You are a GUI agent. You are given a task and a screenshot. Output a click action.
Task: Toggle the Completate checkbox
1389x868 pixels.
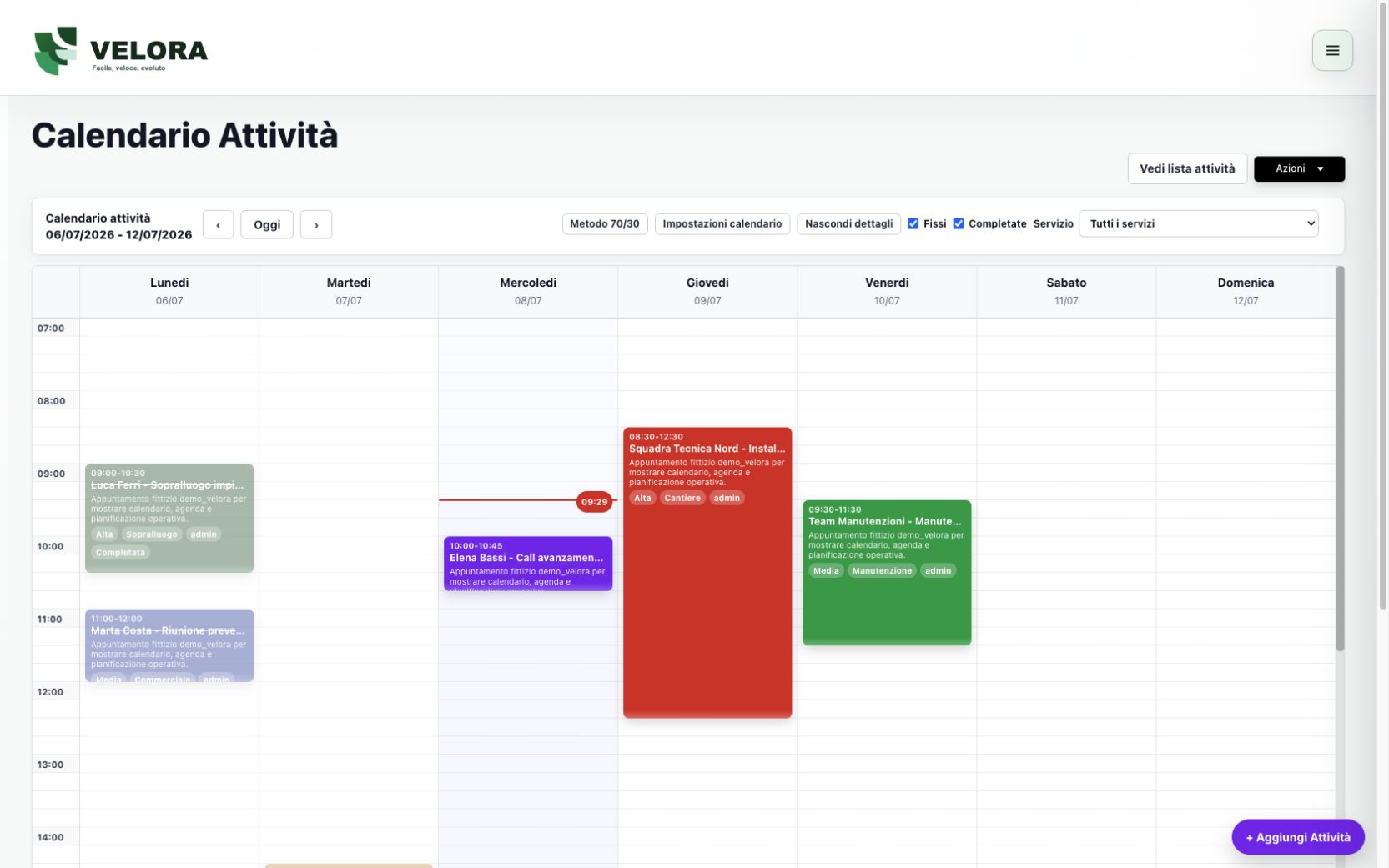coord(959,223)
